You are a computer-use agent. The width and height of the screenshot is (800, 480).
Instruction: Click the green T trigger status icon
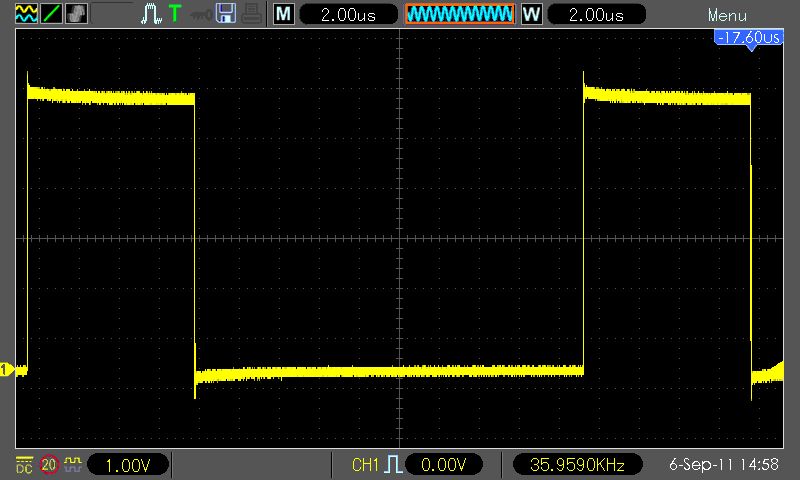tap(175, 14)
